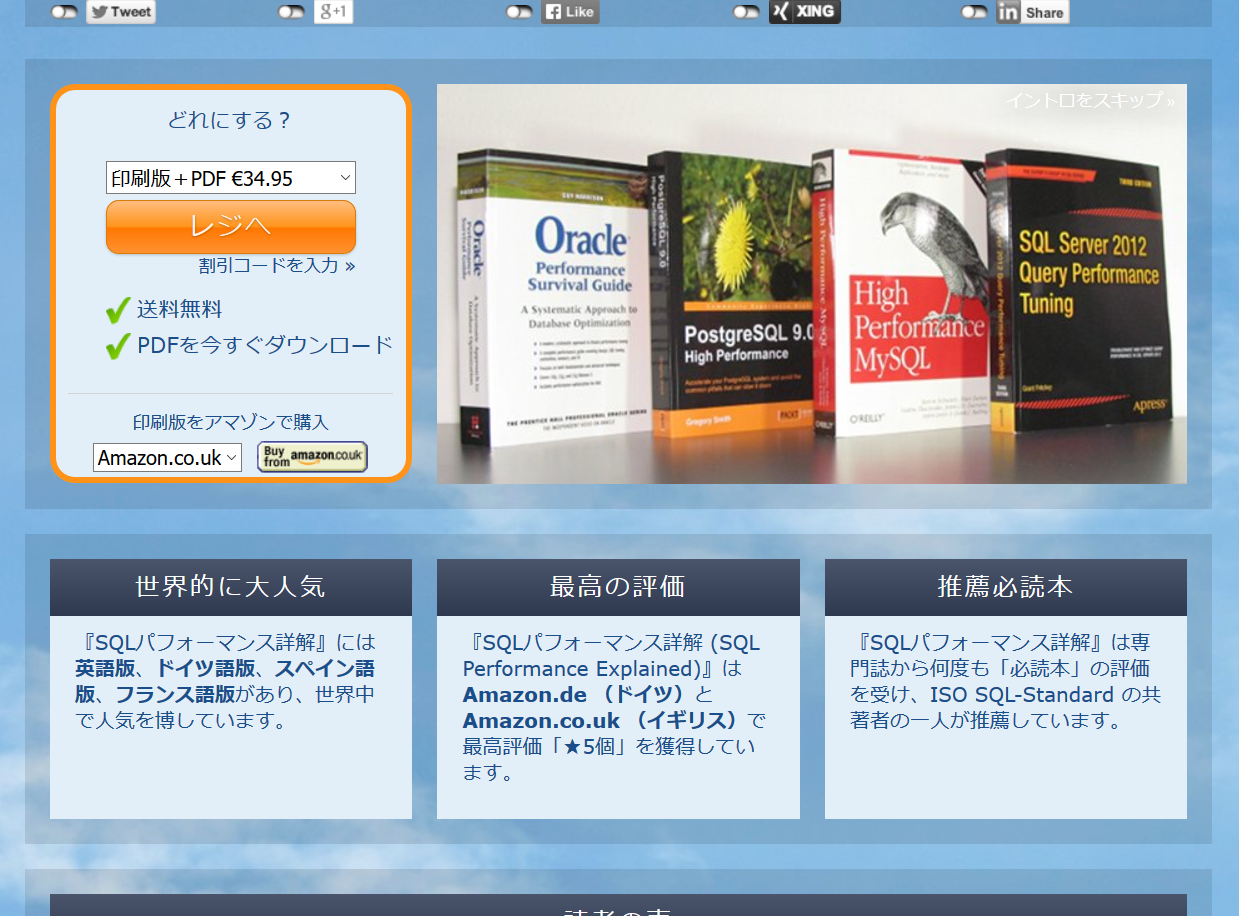Click the book covers intro image
The width and height of the screenshot is (1239, 916).
click(x=812, y=284)
